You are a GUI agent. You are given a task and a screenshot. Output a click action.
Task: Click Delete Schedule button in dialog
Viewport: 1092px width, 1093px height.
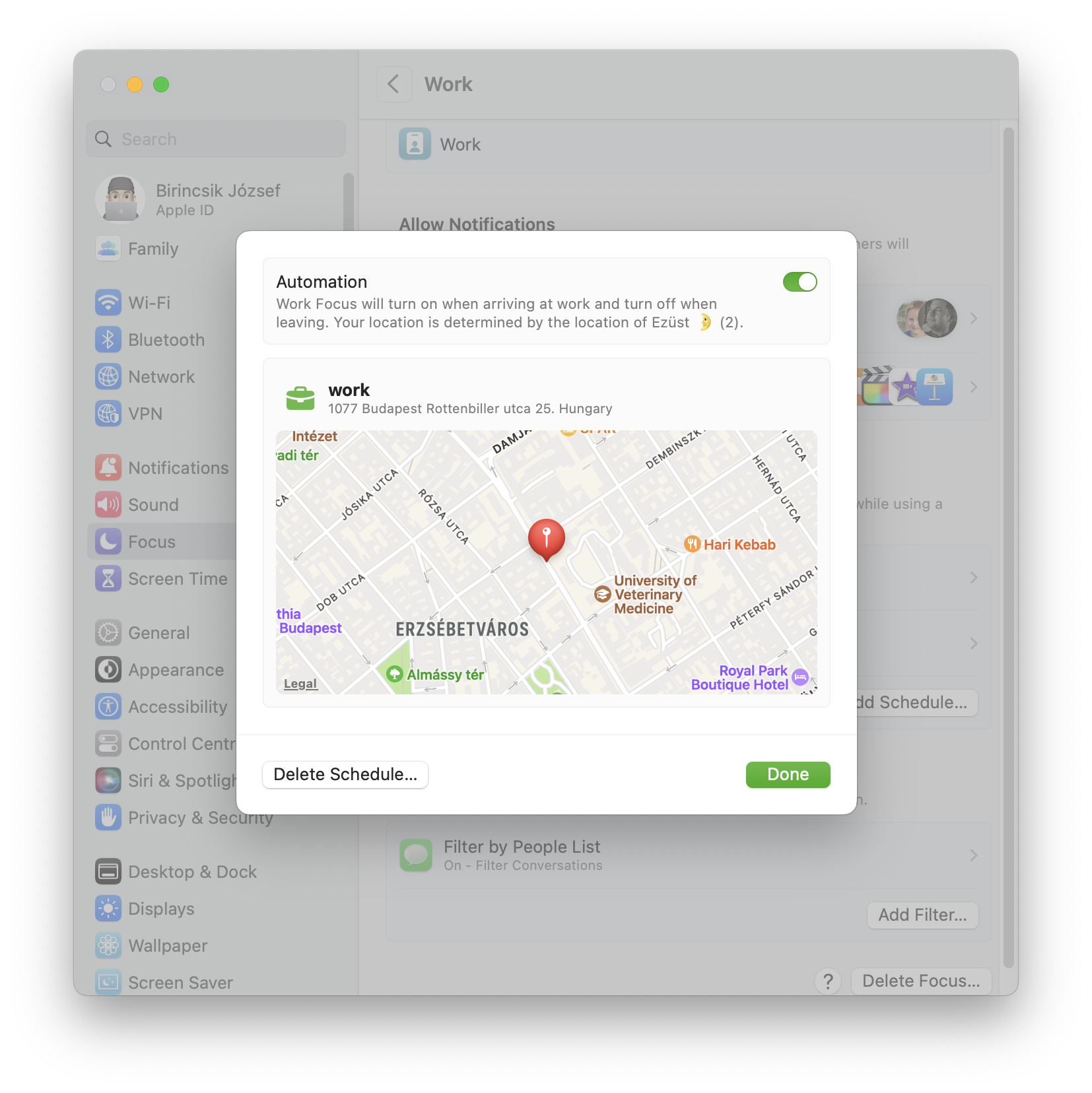coord(345,774)
